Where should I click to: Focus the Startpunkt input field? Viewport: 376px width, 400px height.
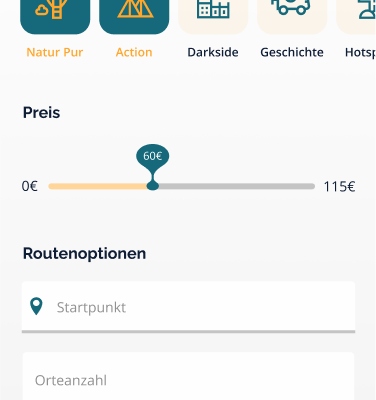[x=189, y=307]
